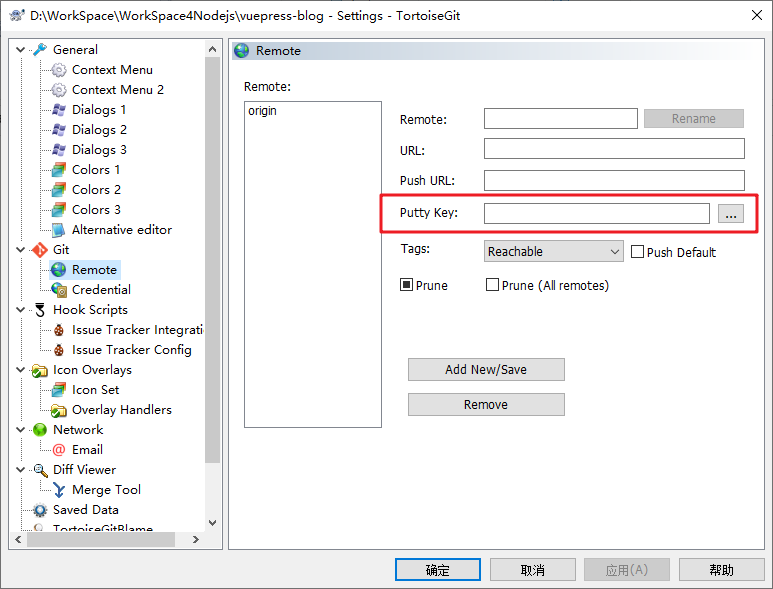Focus the Putty Key input field
This screenshot has height=589, width=773.
point(597,213)
